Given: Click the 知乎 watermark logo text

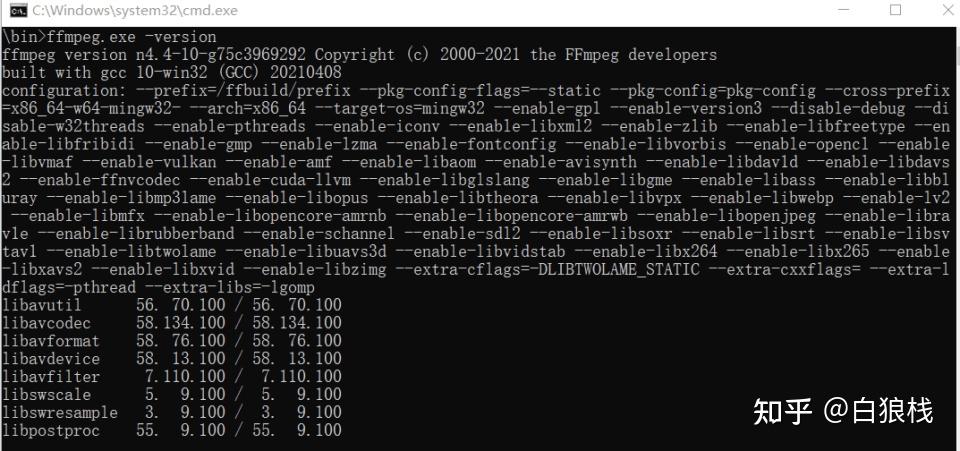Looking at the screenshot, I should tap(783, 410).
